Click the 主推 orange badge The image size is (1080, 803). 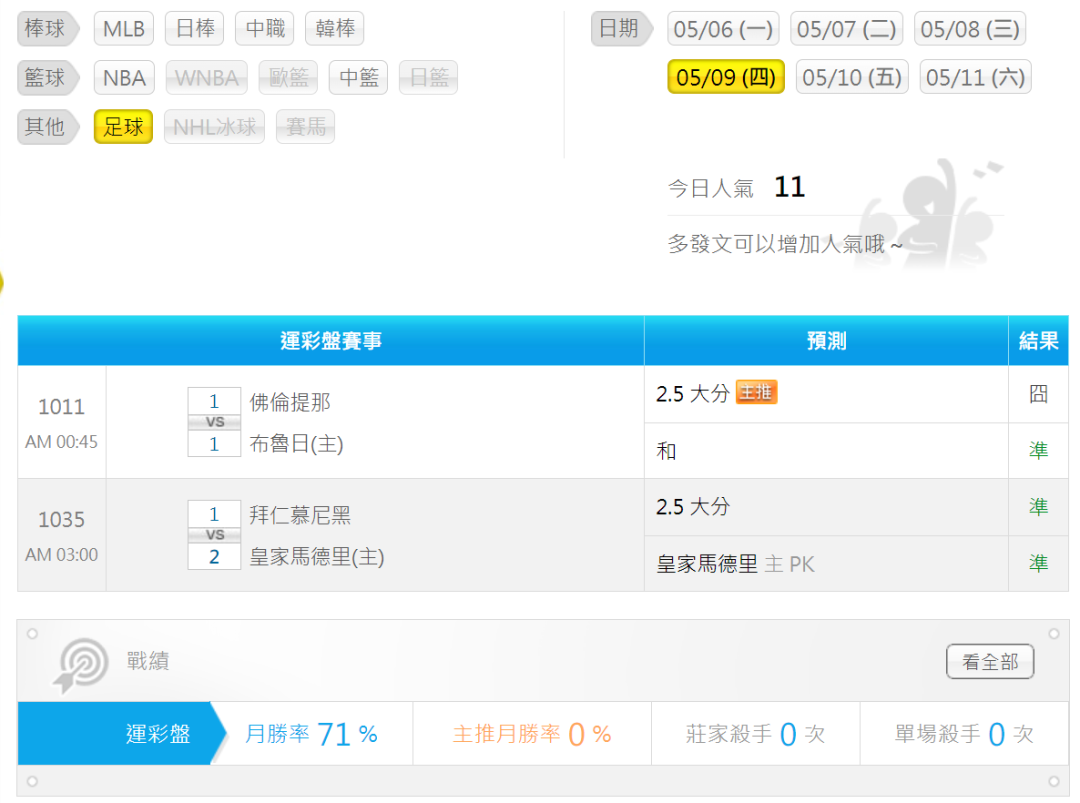756,393
